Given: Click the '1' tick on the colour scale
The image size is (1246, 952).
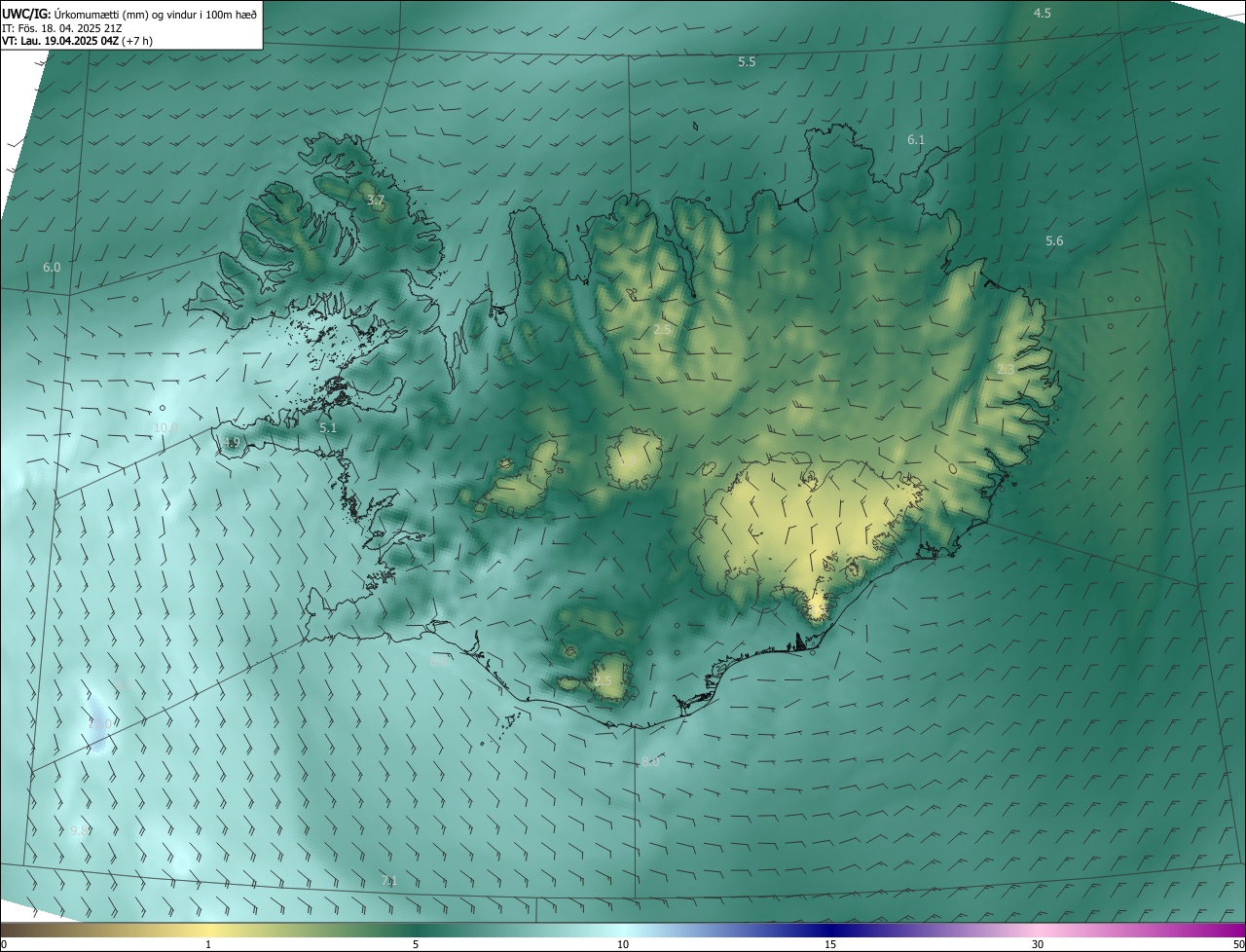Looking at the screenshot, I should pyautogui.click(x=208, y=944).
